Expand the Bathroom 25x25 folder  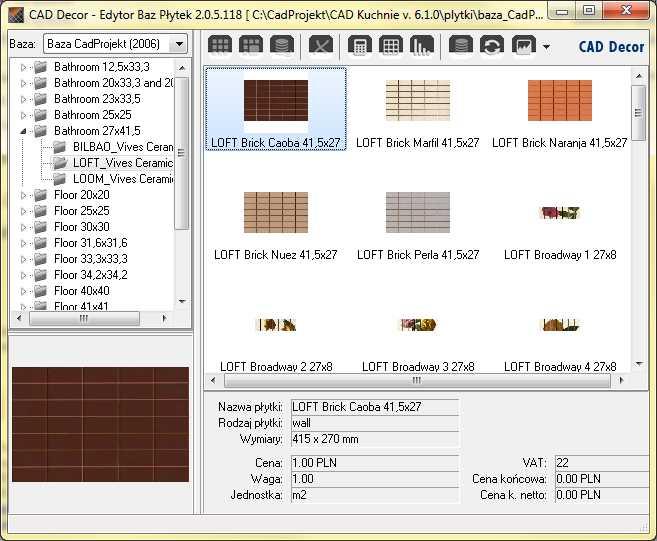23,115
